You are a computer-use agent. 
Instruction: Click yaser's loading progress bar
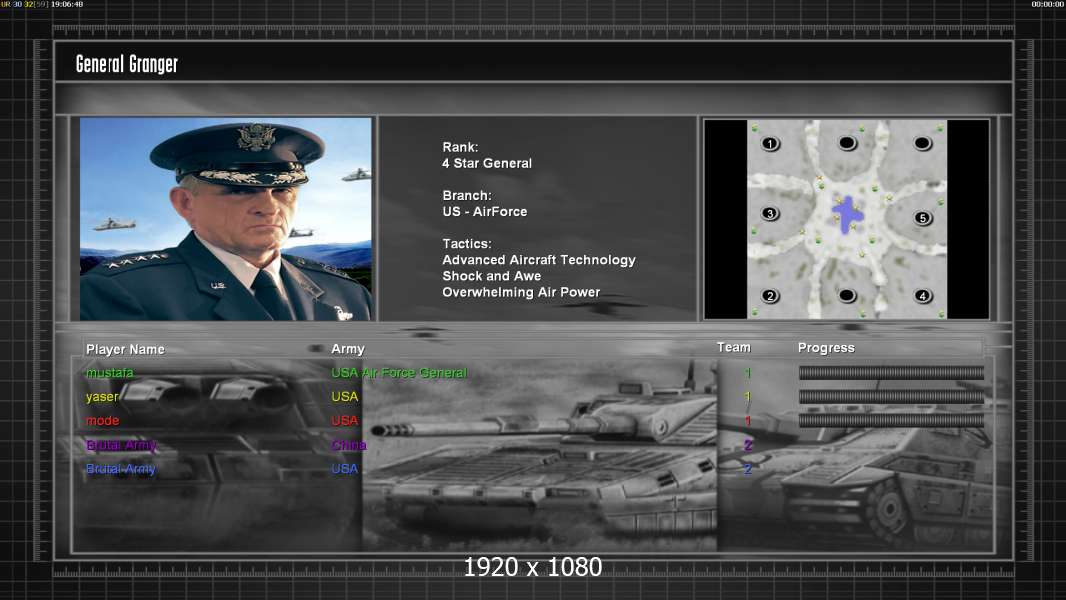891,396
